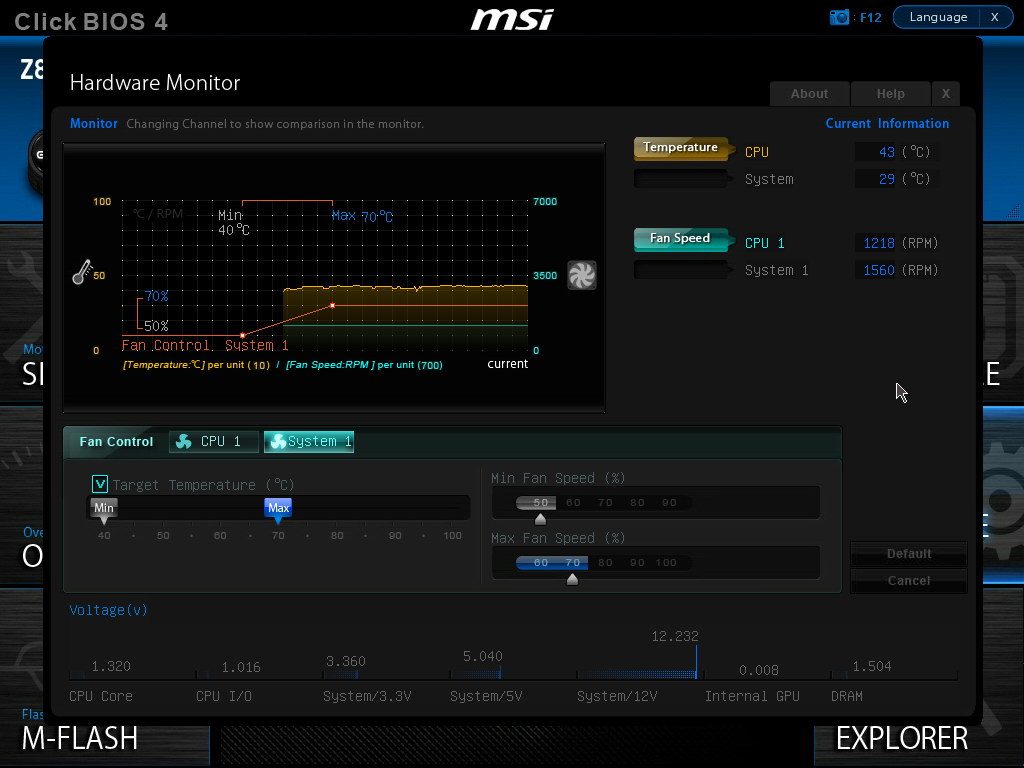Viewport: 1024px width, 768px height.
Task: Click the Current Information heading
Action: [887, 123]
